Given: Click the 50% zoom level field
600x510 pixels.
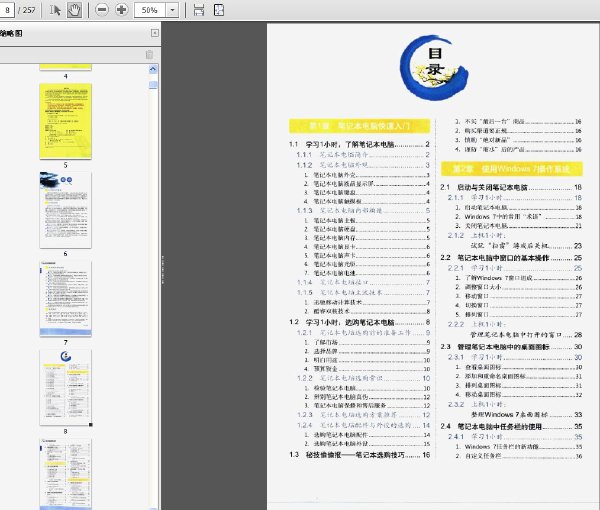Looking at the screenshot, I should tap(150, 10).
